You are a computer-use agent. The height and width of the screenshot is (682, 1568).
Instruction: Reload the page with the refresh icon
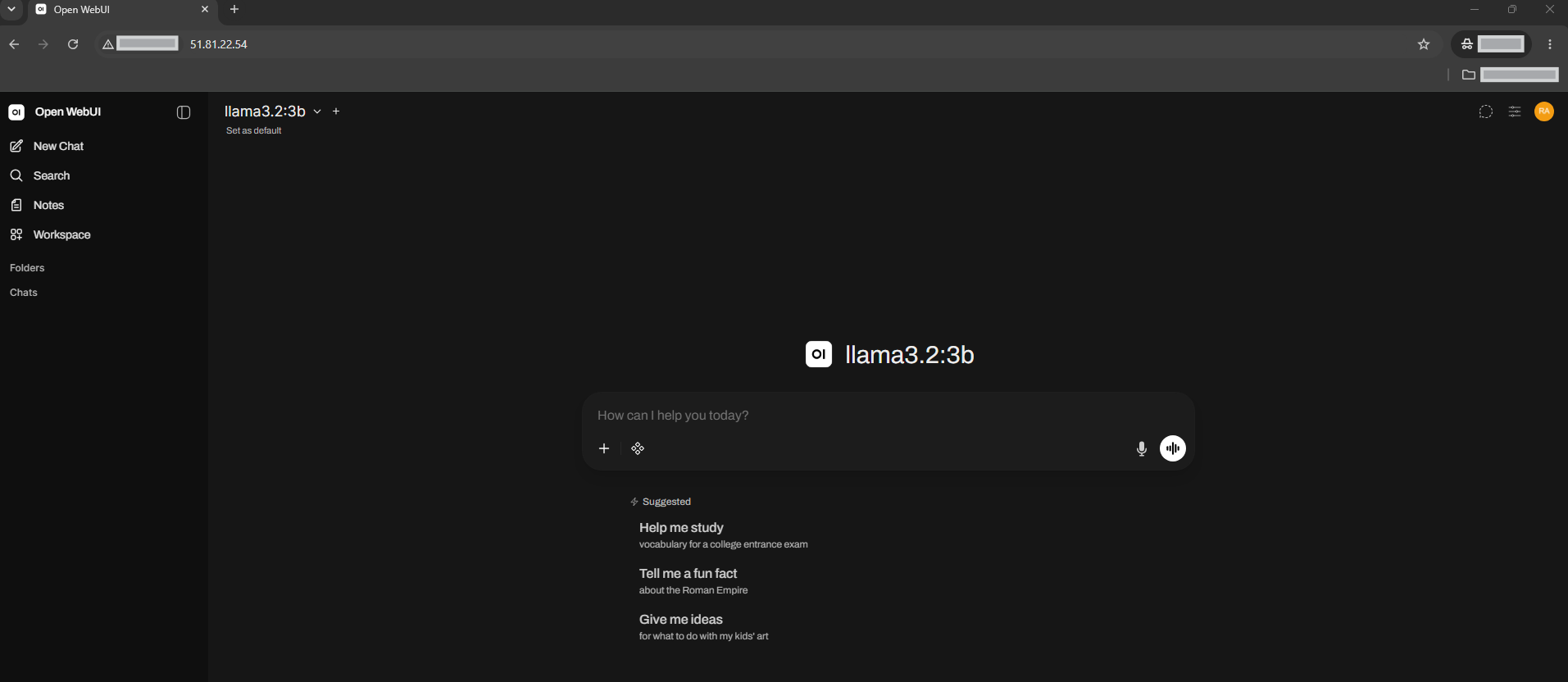click(73, 44)
